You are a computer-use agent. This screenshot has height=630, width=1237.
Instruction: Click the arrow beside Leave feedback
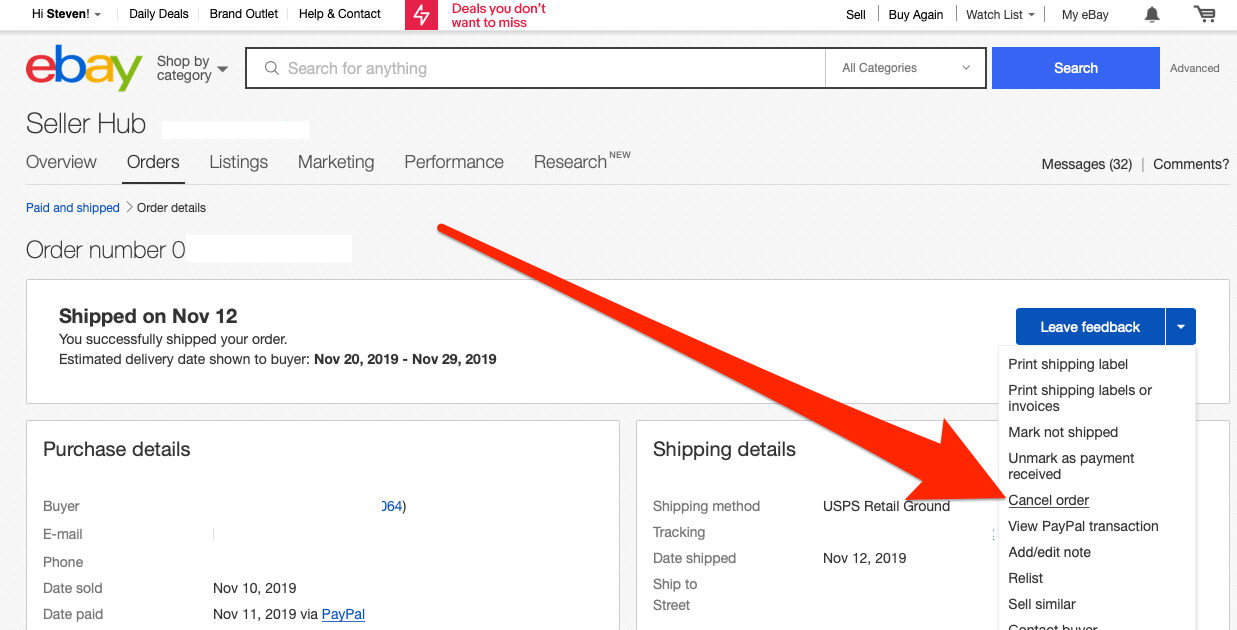[1181, 327]
